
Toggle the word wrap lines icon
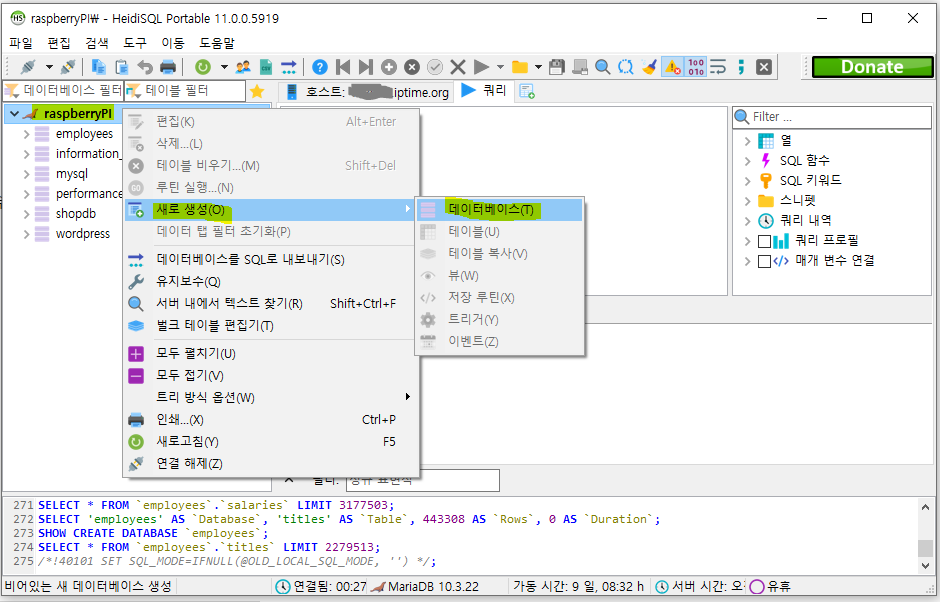click(718, 67)
